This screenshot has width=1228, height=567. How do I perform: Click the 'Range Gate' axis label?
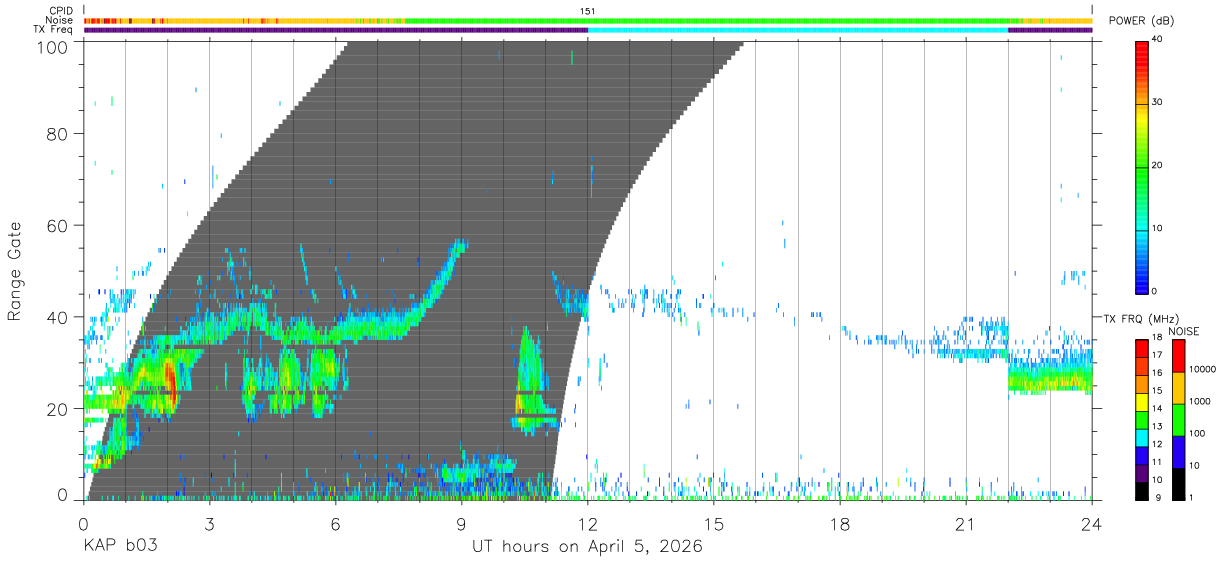(x=15, y=272)
